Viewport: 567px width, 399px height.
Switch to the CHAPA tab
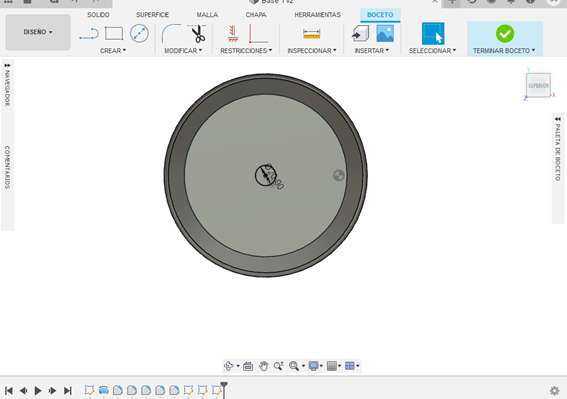(x=256, y=15)
